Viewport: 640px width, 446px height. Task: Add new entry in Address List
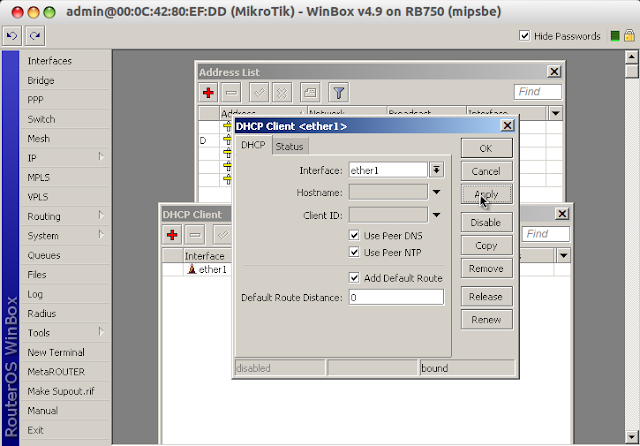click(x=208, y=93)
